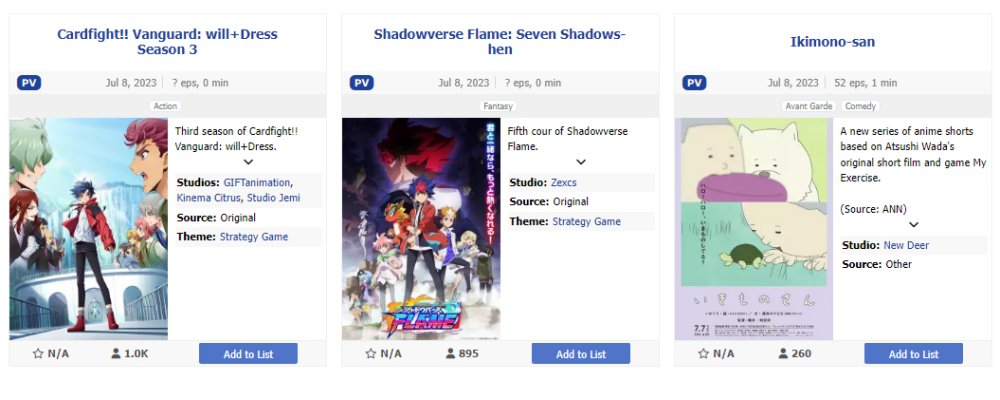Screen dimensions: 1000x400
Task: Select the Avant Garde genre tag
Action: tap(809, 106)
